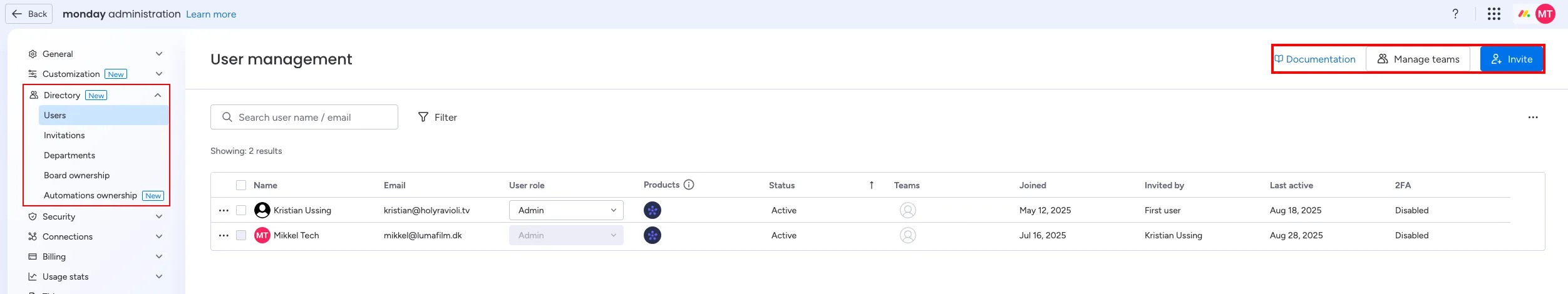Click Mikkel Tech's team placeholder icon
The width and height of the screenshot is (1568, 294).
click(908, 235)
